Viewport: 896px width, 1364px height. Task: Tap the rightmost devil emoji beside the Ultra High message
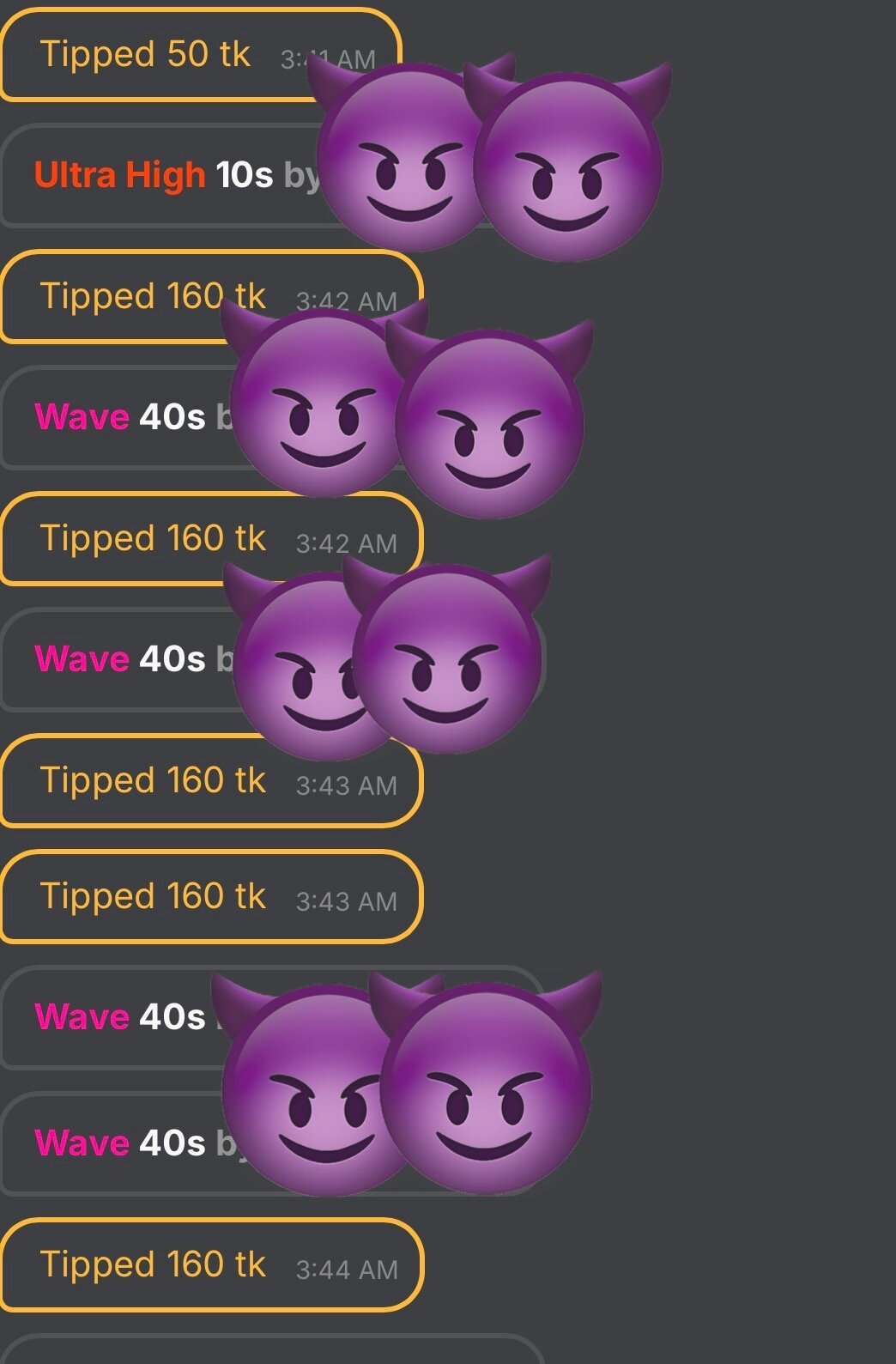568,163
